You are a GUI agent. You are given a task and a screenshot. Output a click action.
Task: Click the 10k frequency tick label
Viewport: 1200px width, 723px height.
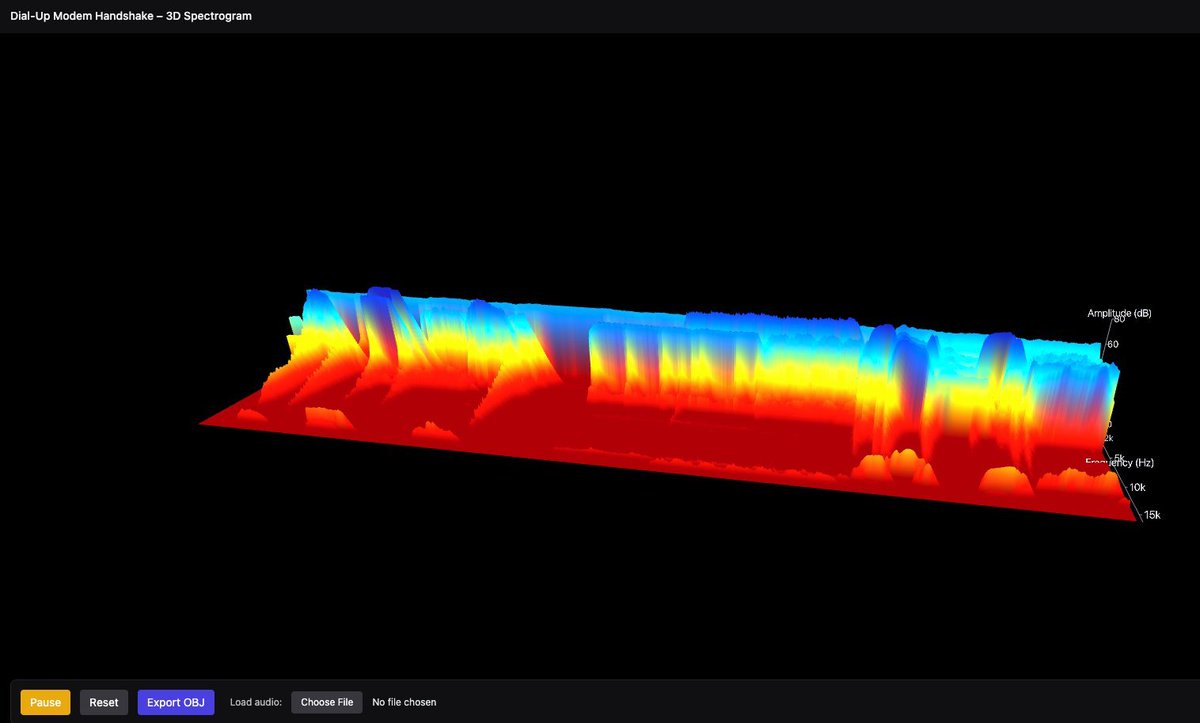(x=1138, y=488)
